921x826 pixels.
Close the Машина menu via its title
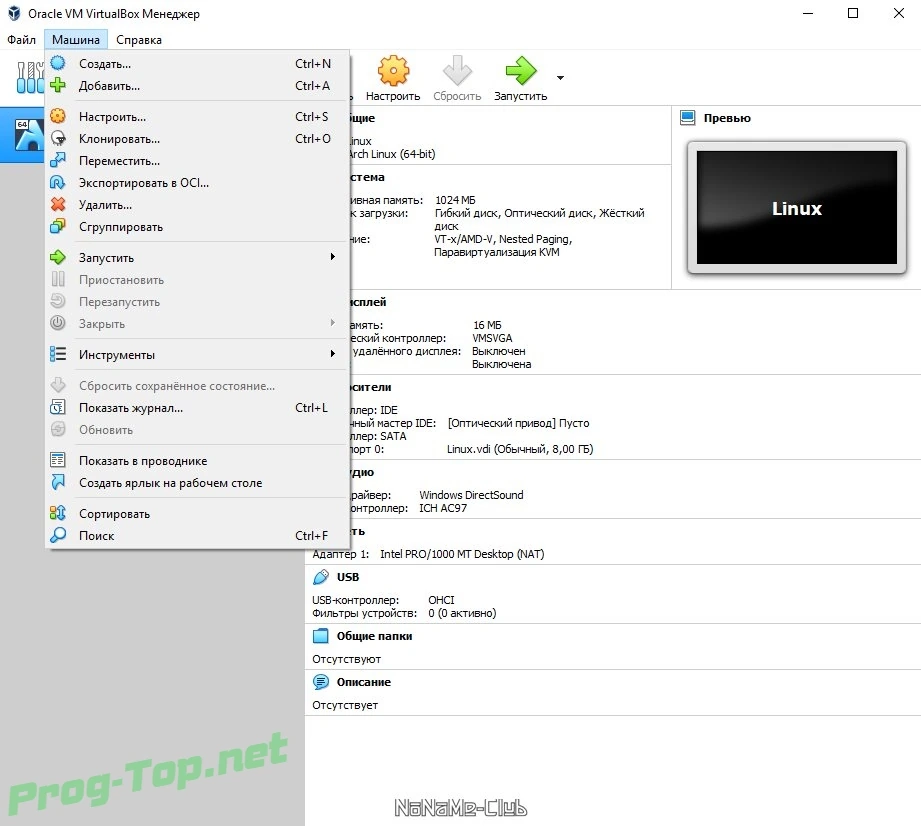tap(76, 39)
